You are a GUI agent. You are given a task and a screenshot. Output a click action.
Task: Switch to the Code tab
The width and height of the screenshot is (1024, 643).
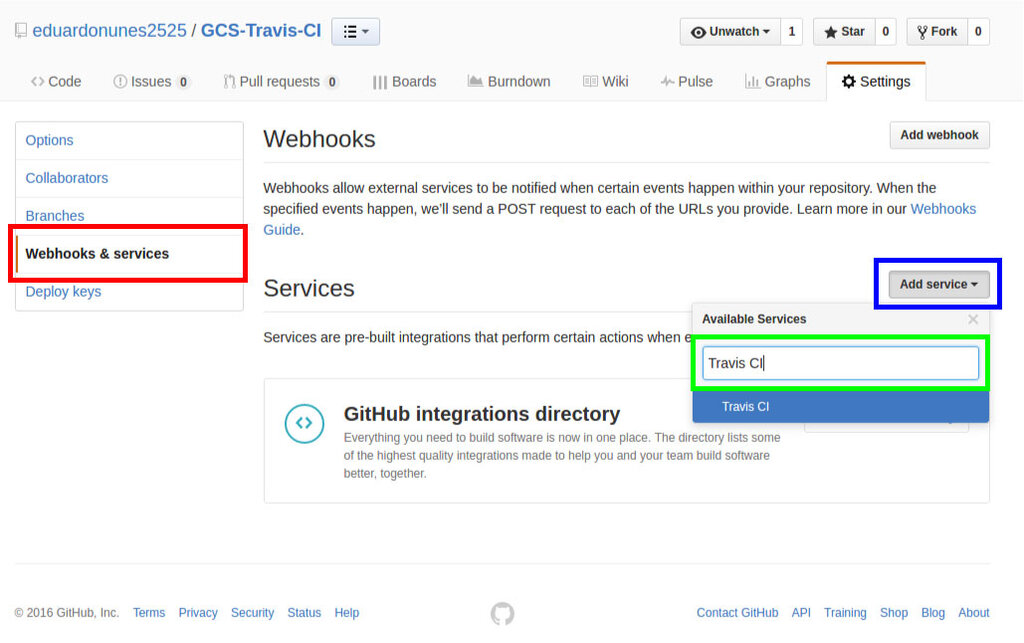coord(56,82)
